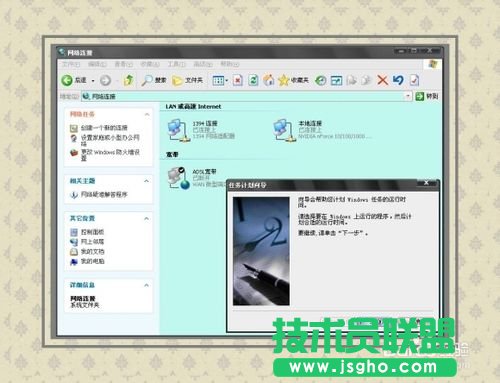
Task: Select the ADSL宽带 broadband connection icon
Action: [x=179, y=178]
